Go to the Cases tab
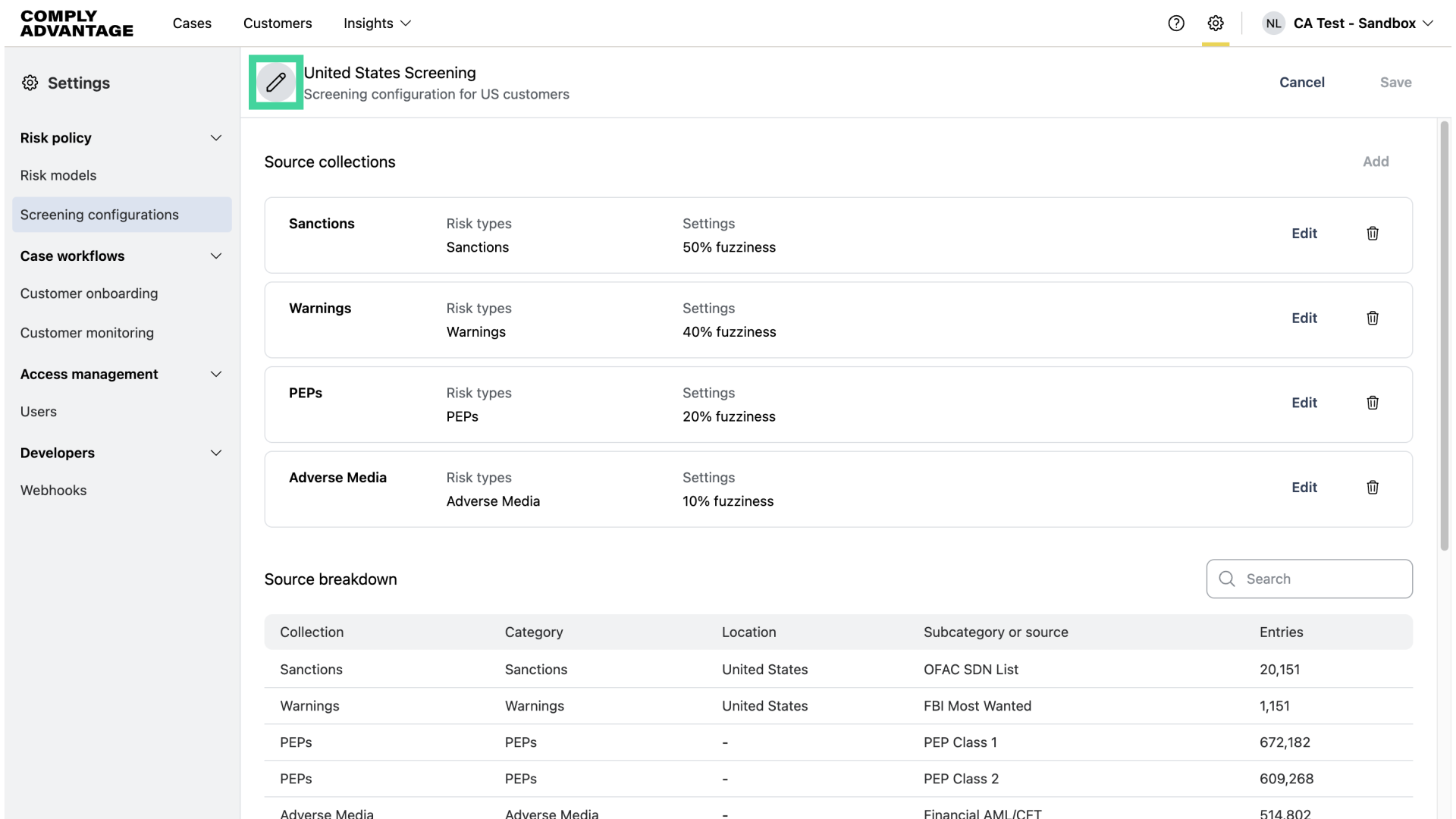 [x=192, y=24]
